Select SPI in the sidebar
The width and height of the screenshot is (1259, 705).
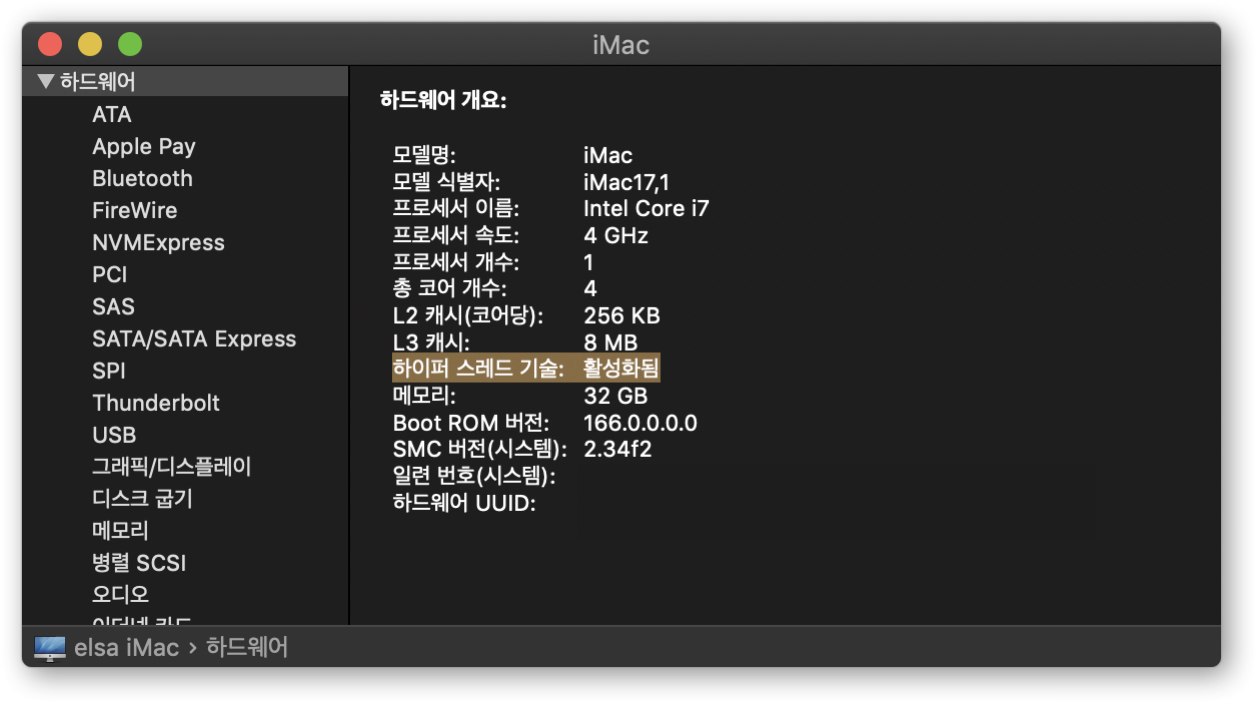pyautogui.click(x=109, y=370)
